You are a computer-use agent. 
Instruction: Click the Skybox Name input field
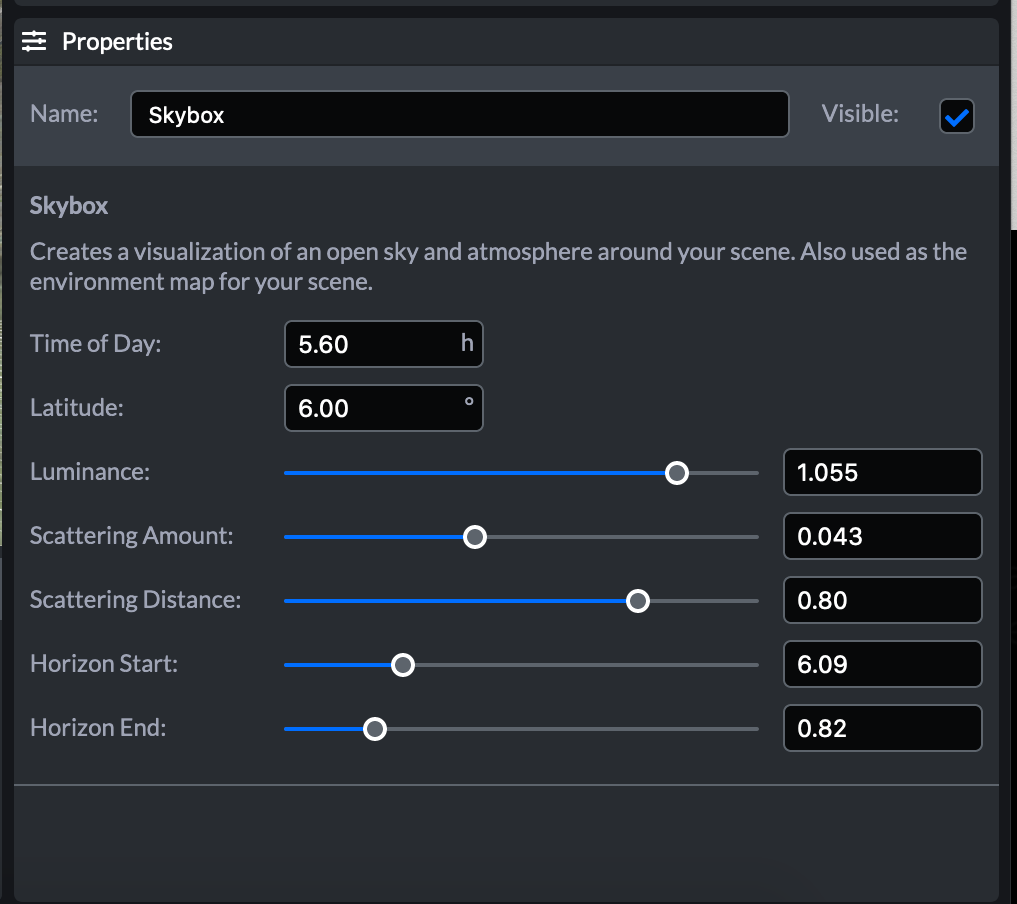point(459,114)
